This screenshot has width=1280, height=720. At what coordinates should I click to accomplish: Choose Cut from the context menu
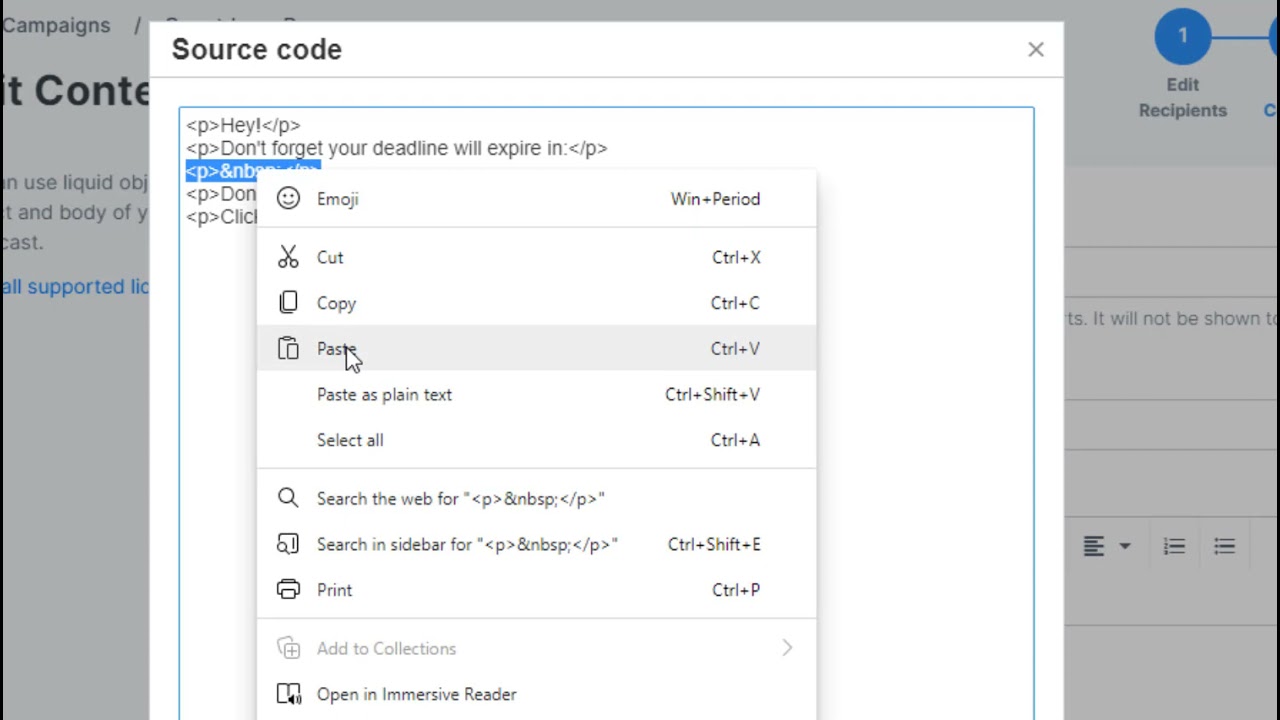536,257
